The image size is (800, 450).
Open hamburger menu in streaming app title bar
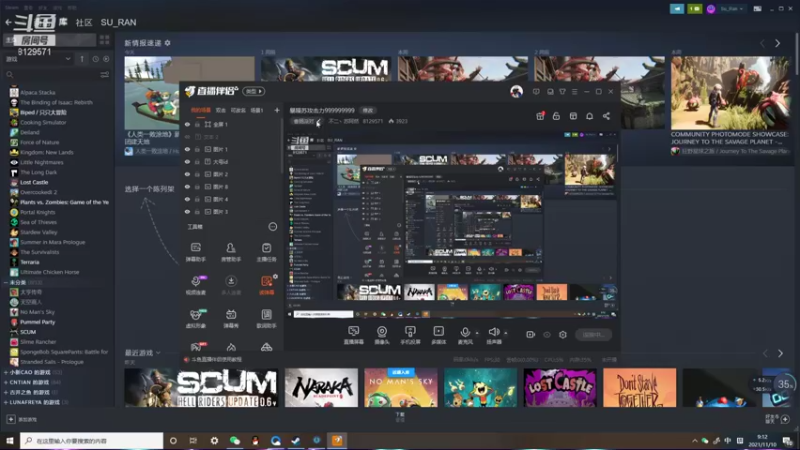click(574, 92)
